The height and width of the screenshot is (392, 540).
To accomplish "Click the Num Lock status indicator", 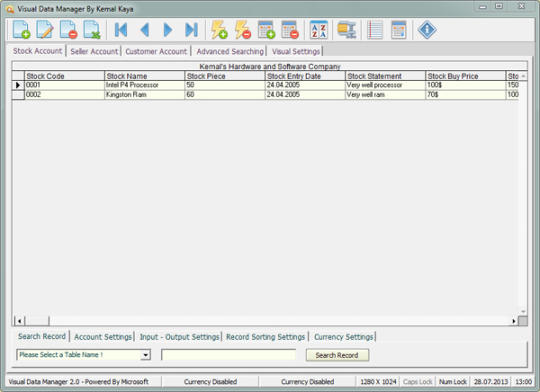I will point(453,382).
